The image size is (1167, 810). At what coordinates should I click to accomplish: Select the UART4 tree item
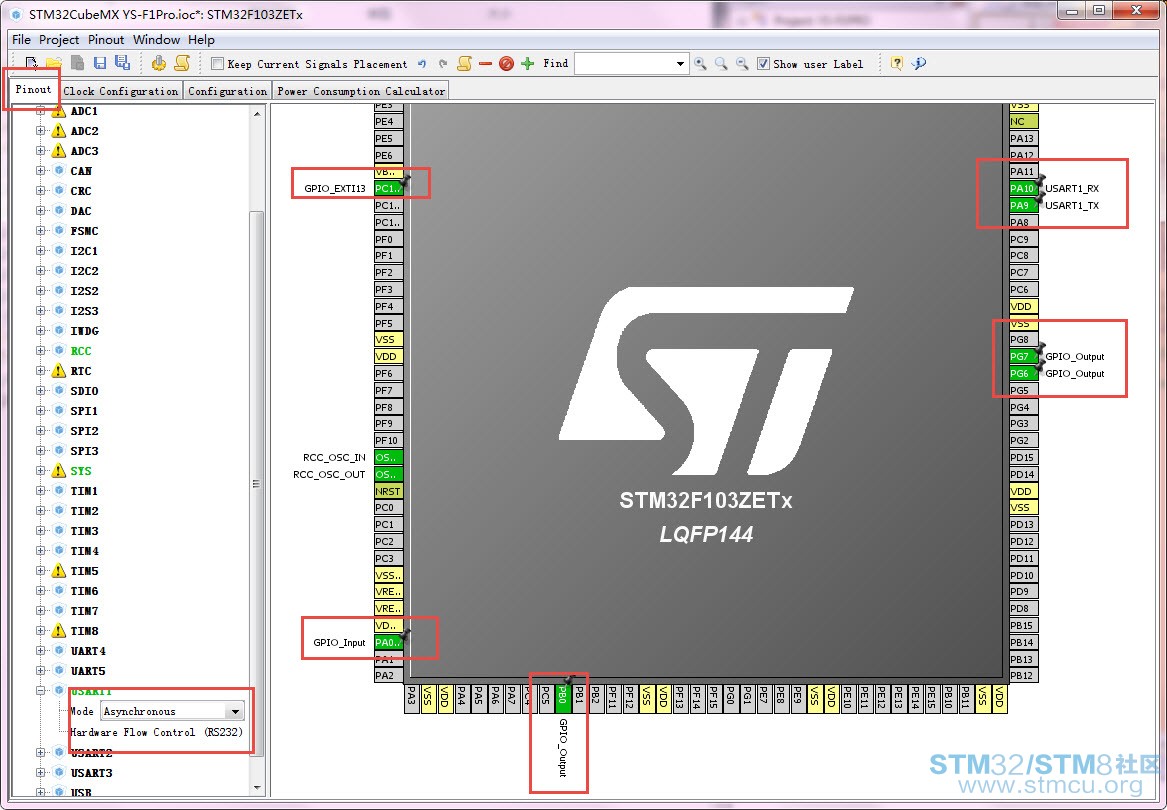coord(88,651)
